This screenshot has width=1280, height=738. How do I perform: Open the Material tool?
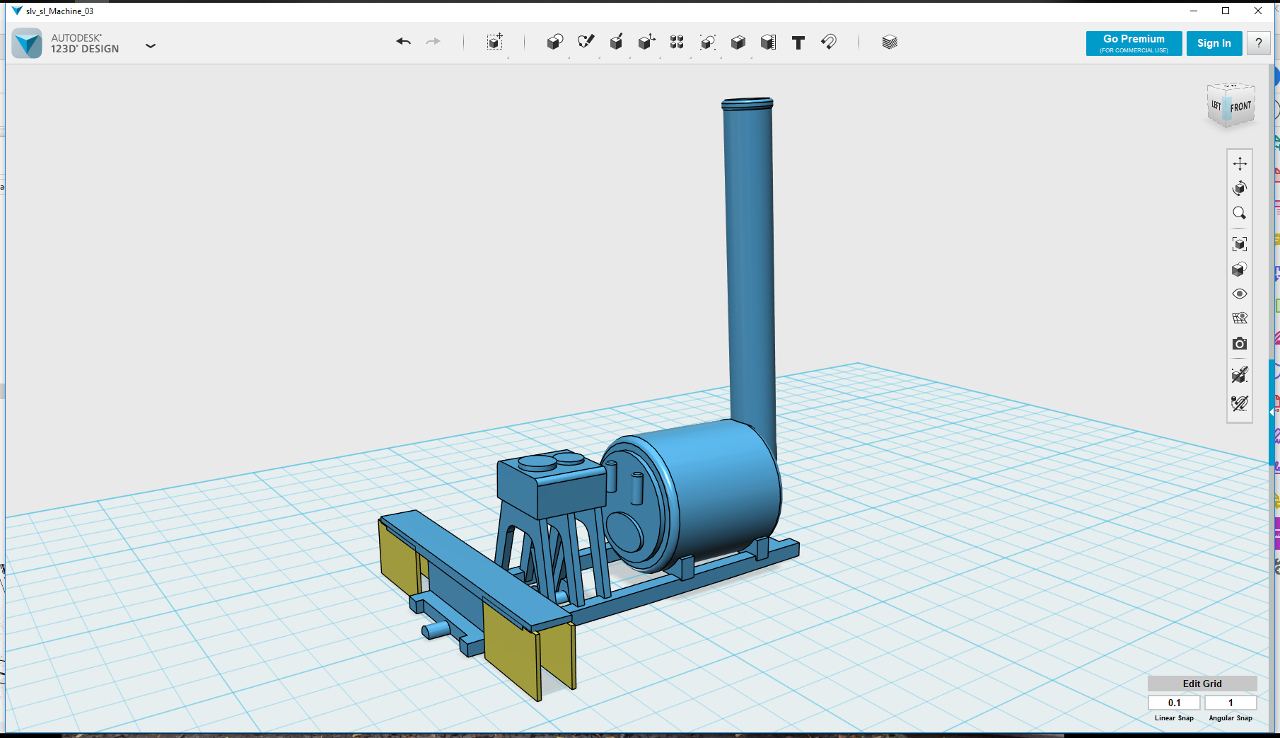tap(890, 42)
